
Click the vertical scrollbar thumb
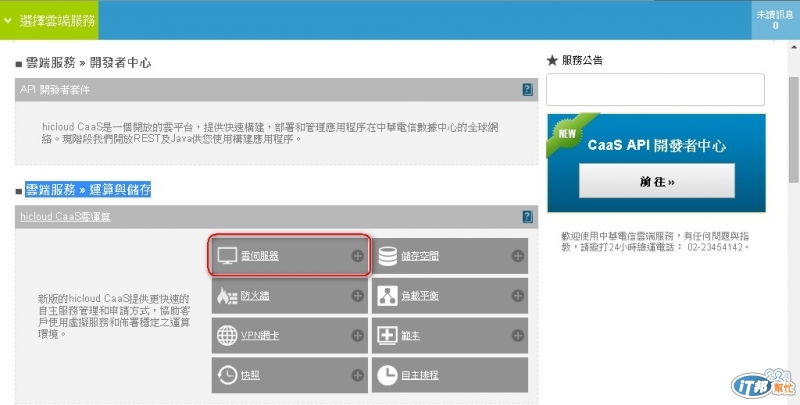pyautogui.click(x=794, y=130)
